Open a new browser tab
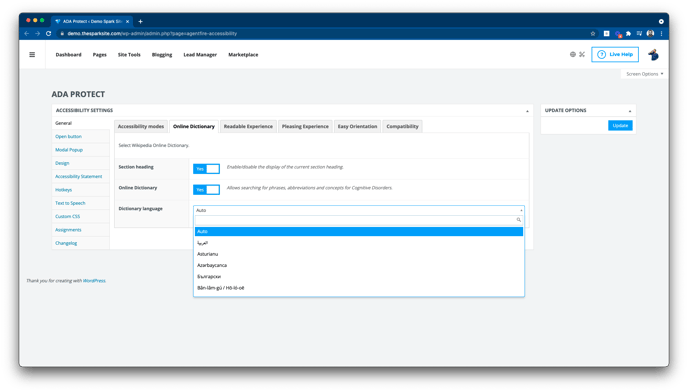The height and width of the screenshot is (392, 688). pyautogui.click(x=140, y=21)
